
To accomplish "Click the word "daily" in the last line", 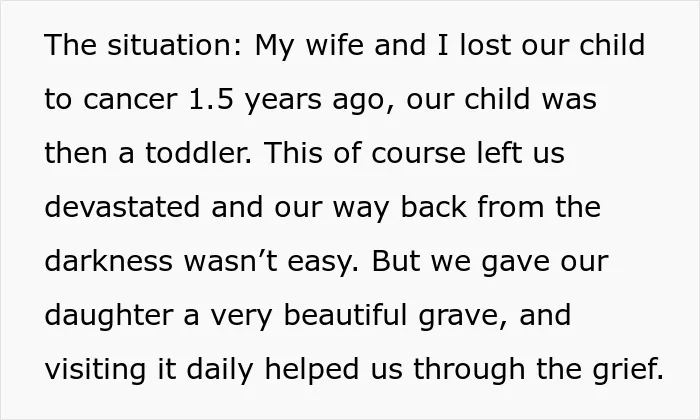I will (x=220, y=369).
